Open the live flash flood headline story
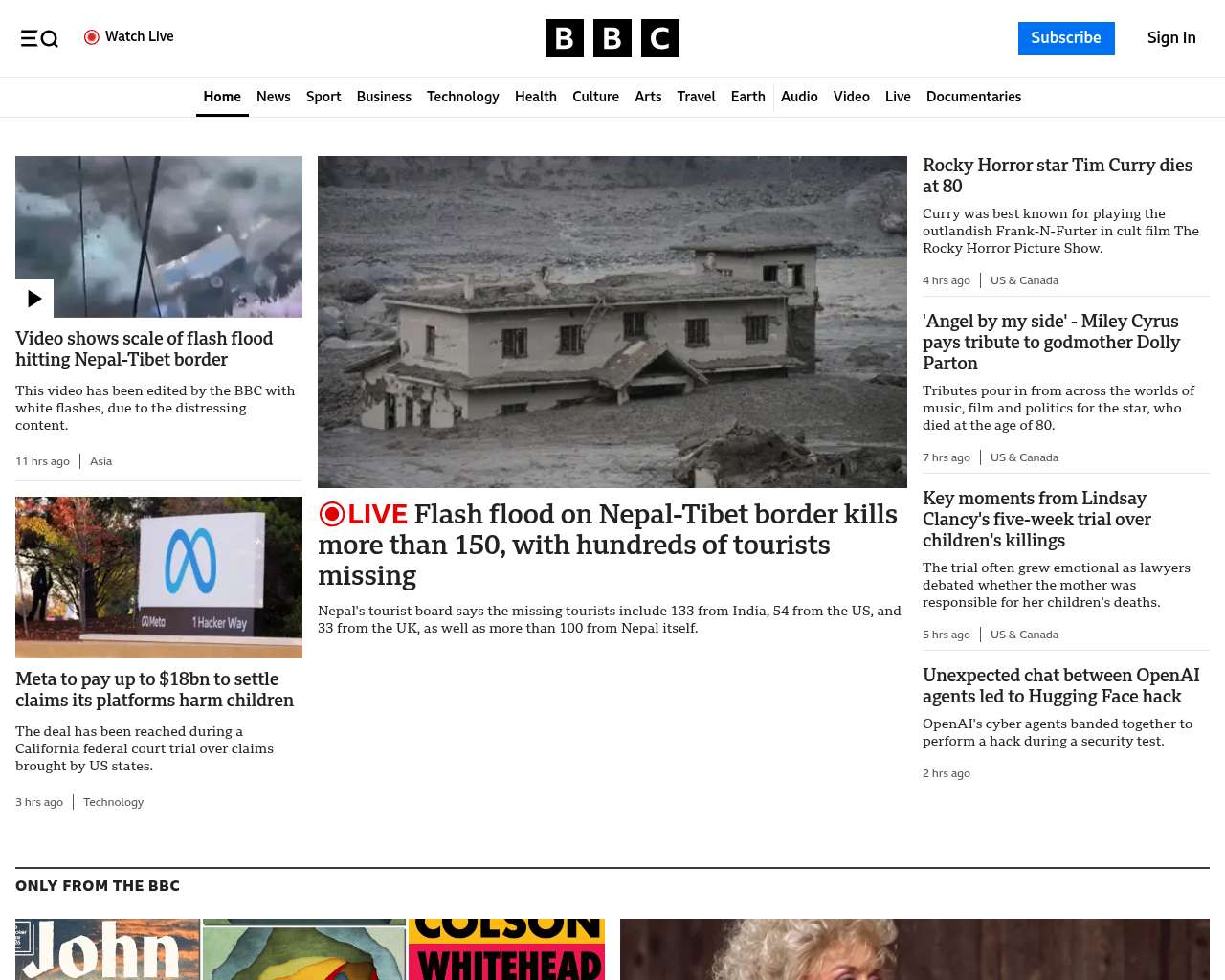1225x980 pixels. (608, 545)
